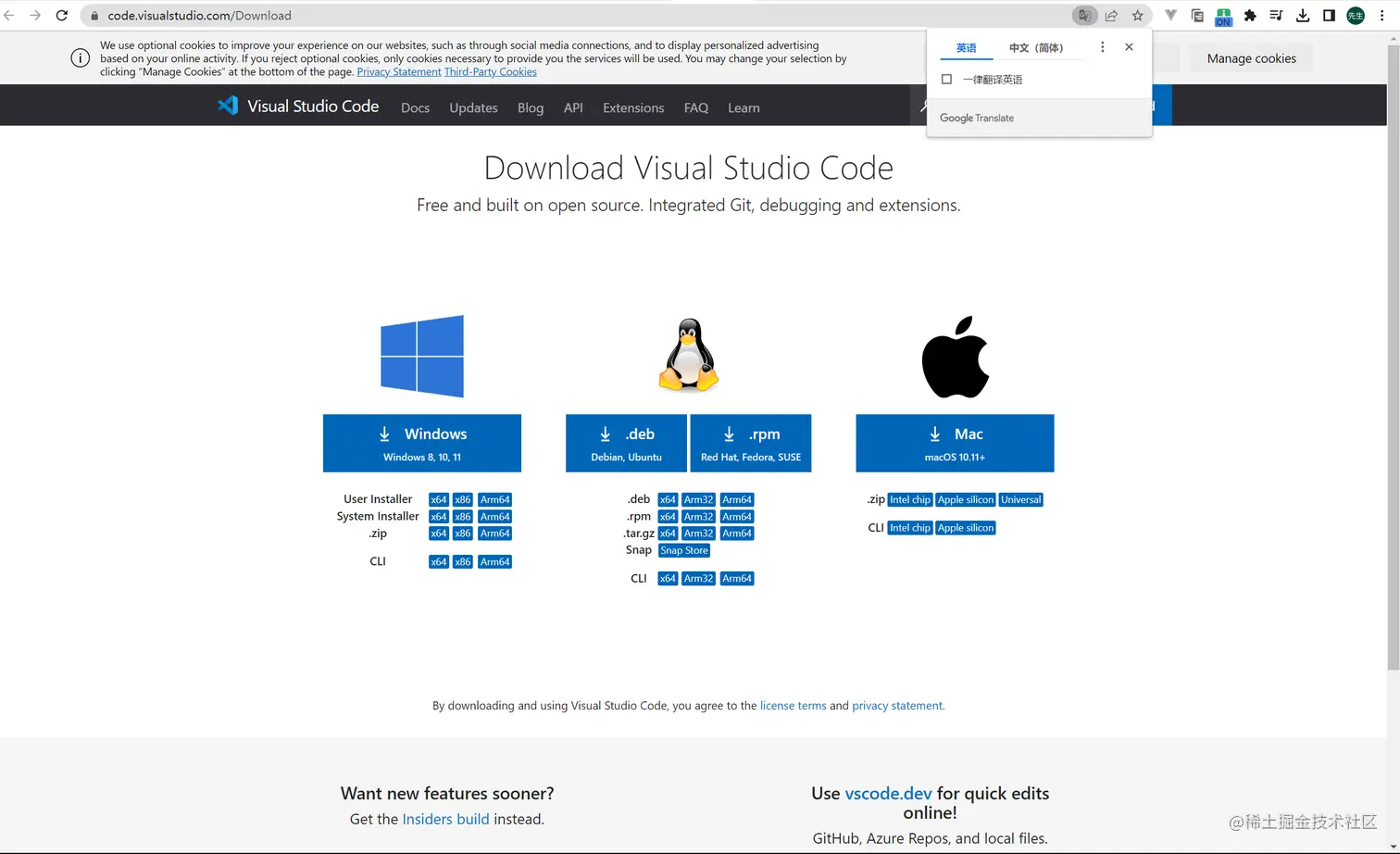Open the Insiders build link
The height and width of the screenshot is (854, 1400).
point(445,819)
